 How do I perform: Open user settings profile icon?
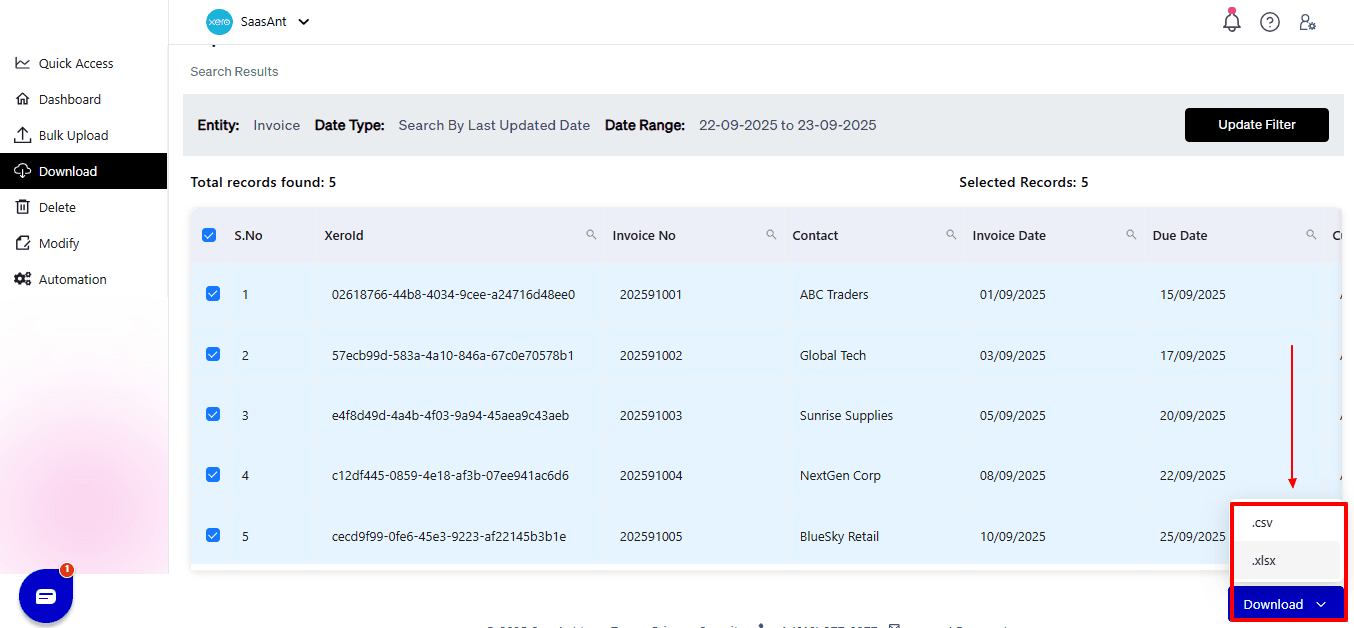tap(1307, 22)
